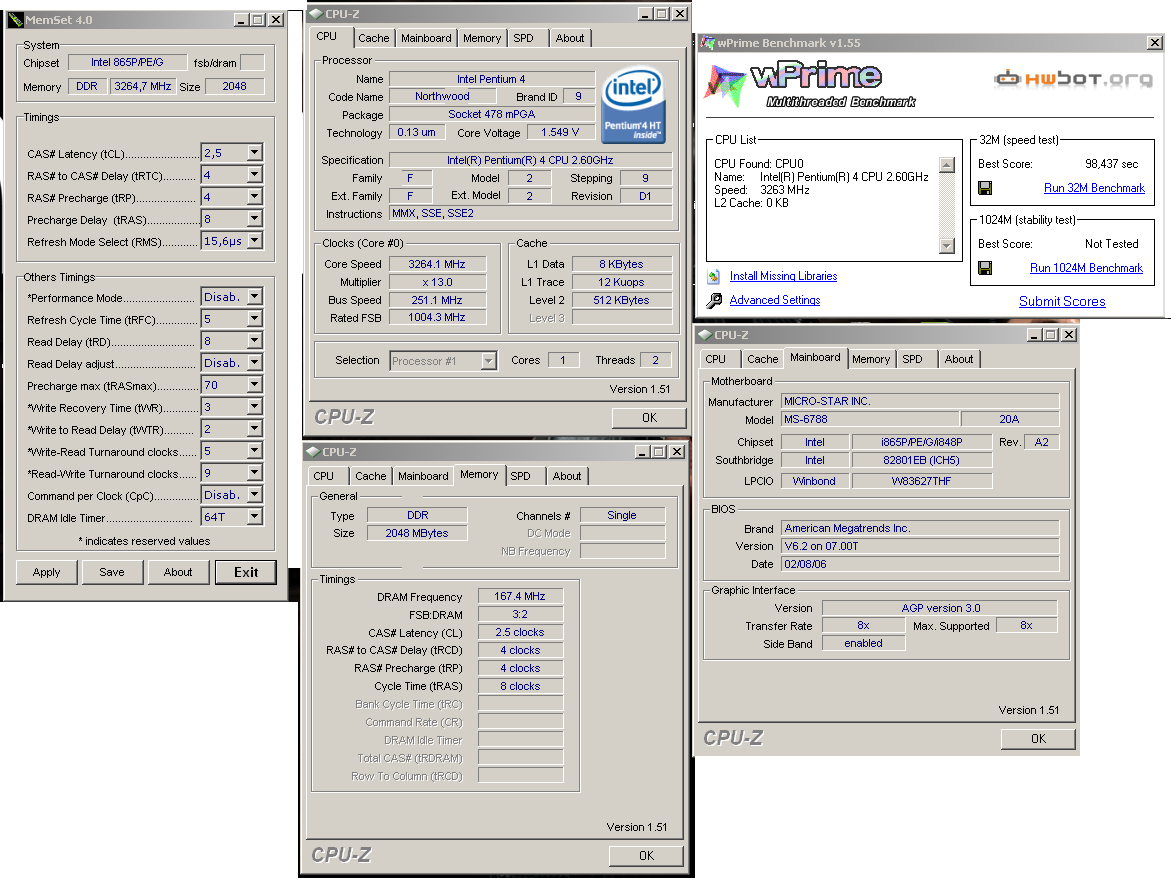
Task: Open the Performance Mode dropdown
Action: coord(255,297)
